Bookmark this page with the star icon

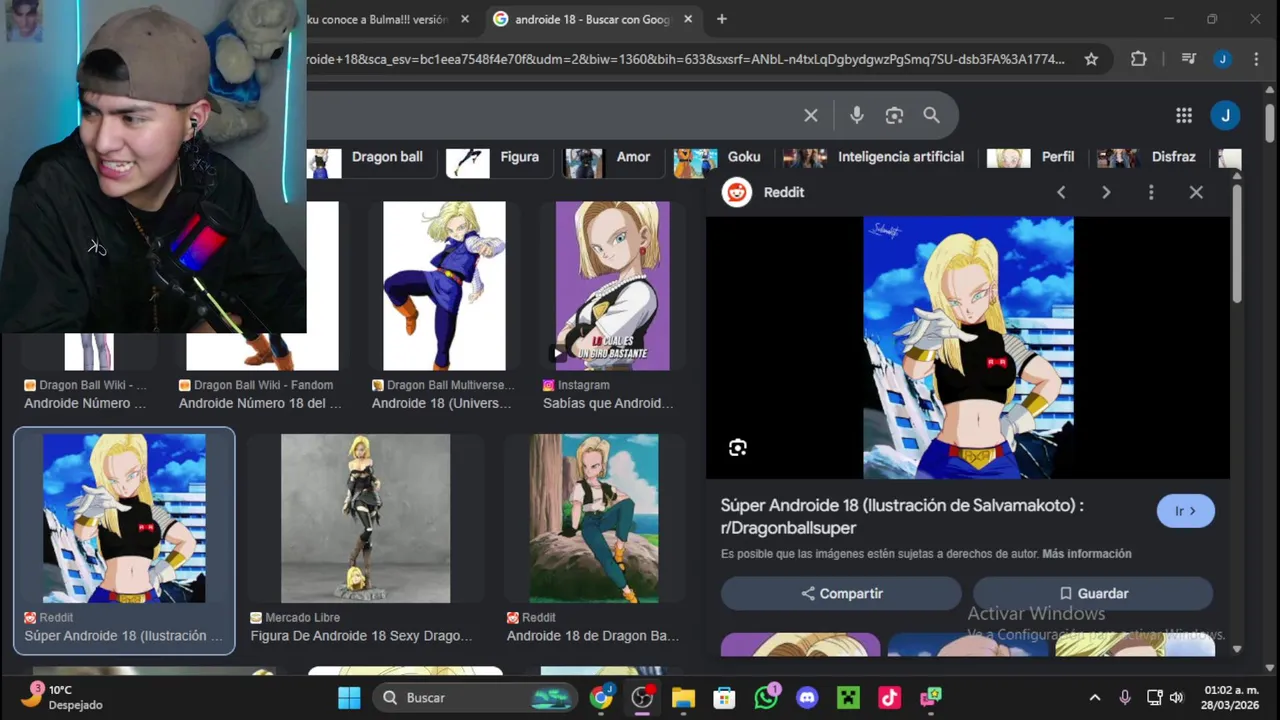point(1091,59)
